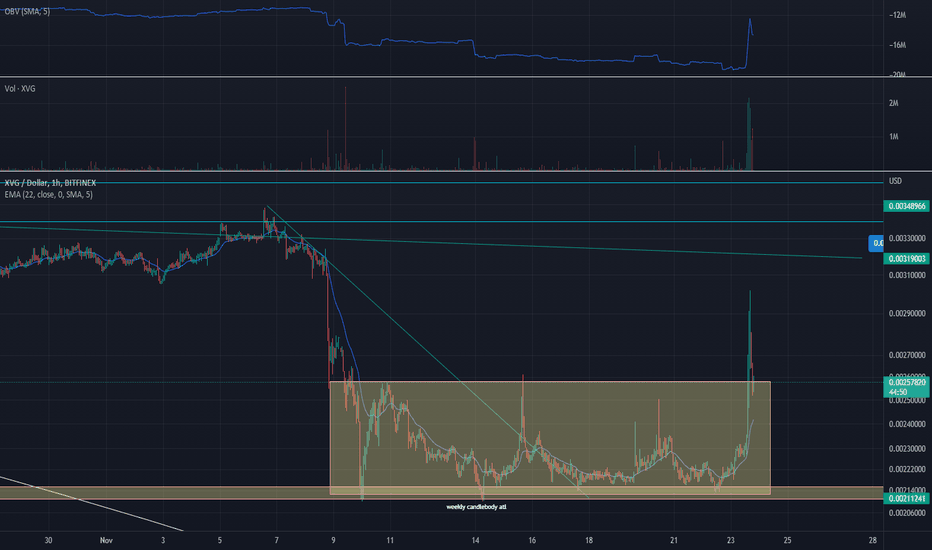
Task: Click the blue price tag near 0.00330000
Action: coord(876,243)
